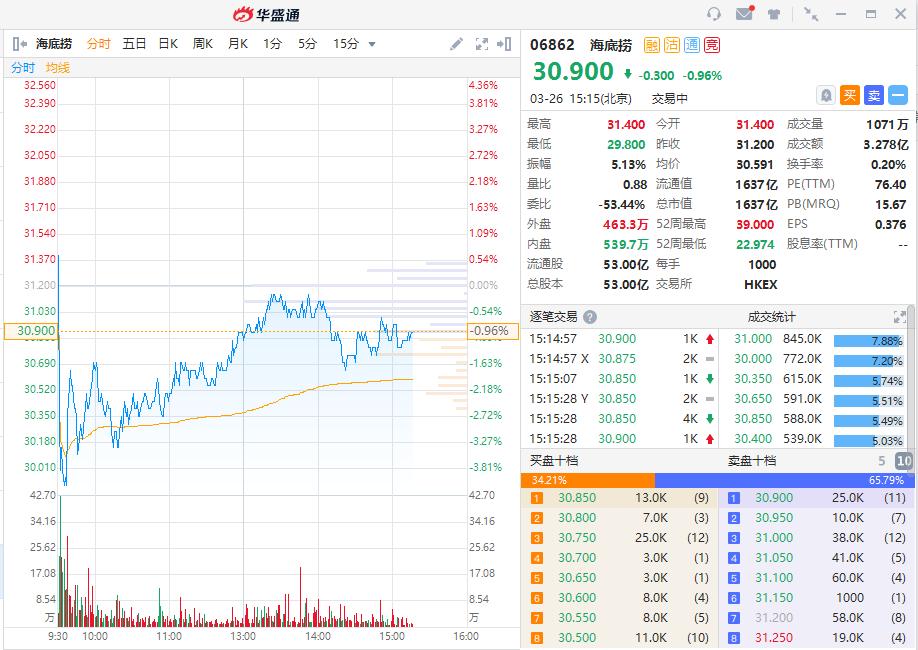Open the messages envelope icon
Viewport: 918px width, 650px height.
[x=744, y=14]
